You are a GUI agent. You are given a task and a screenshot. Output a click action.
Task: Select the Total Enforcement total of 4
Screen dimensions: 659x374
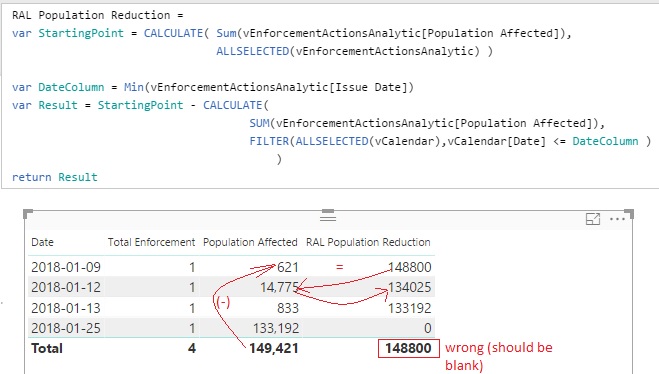[192, 348]
